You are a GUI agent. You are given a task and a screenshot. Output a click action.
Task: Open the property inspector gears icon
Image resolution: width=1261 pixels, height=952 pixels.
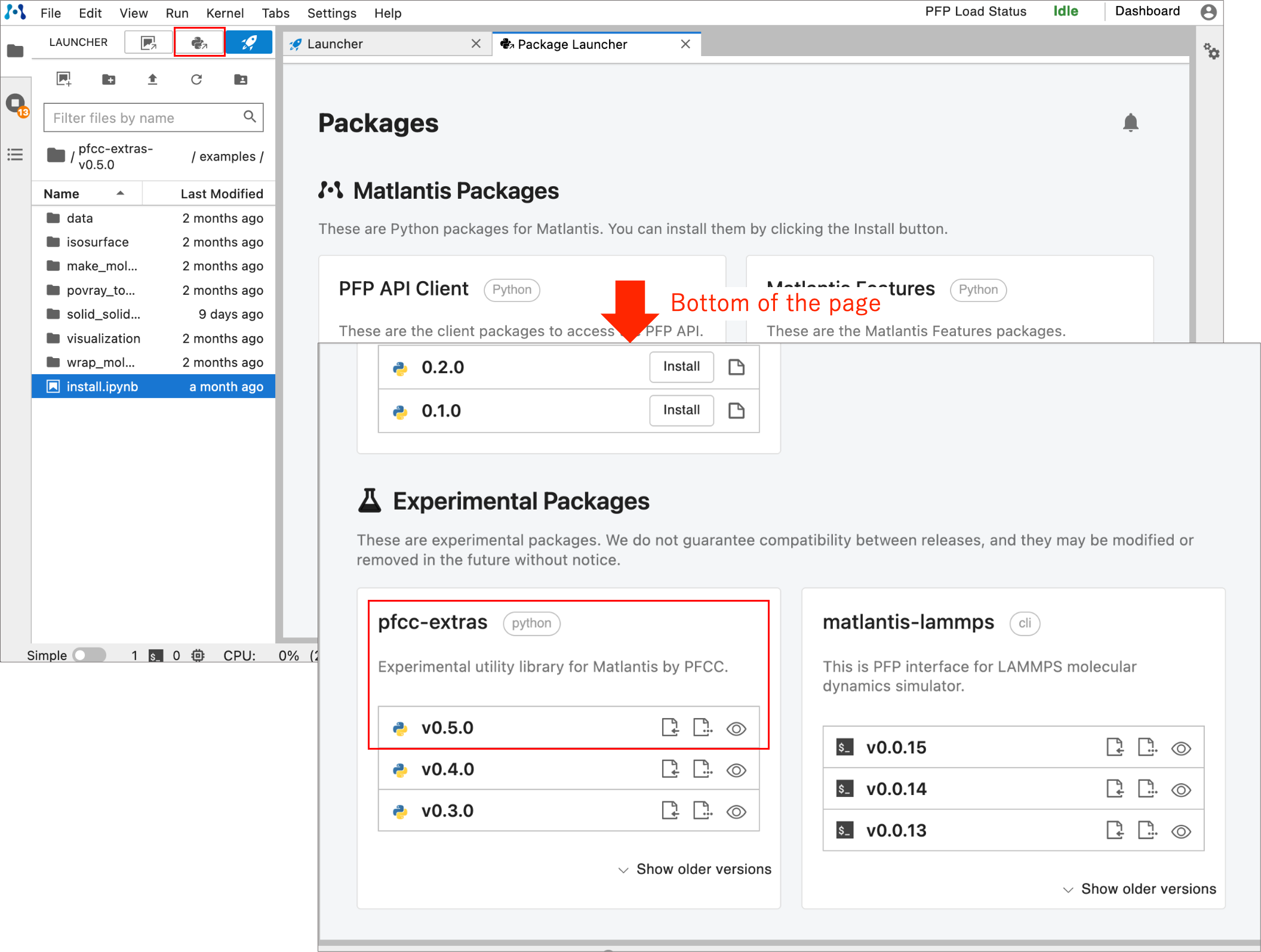1211,51
